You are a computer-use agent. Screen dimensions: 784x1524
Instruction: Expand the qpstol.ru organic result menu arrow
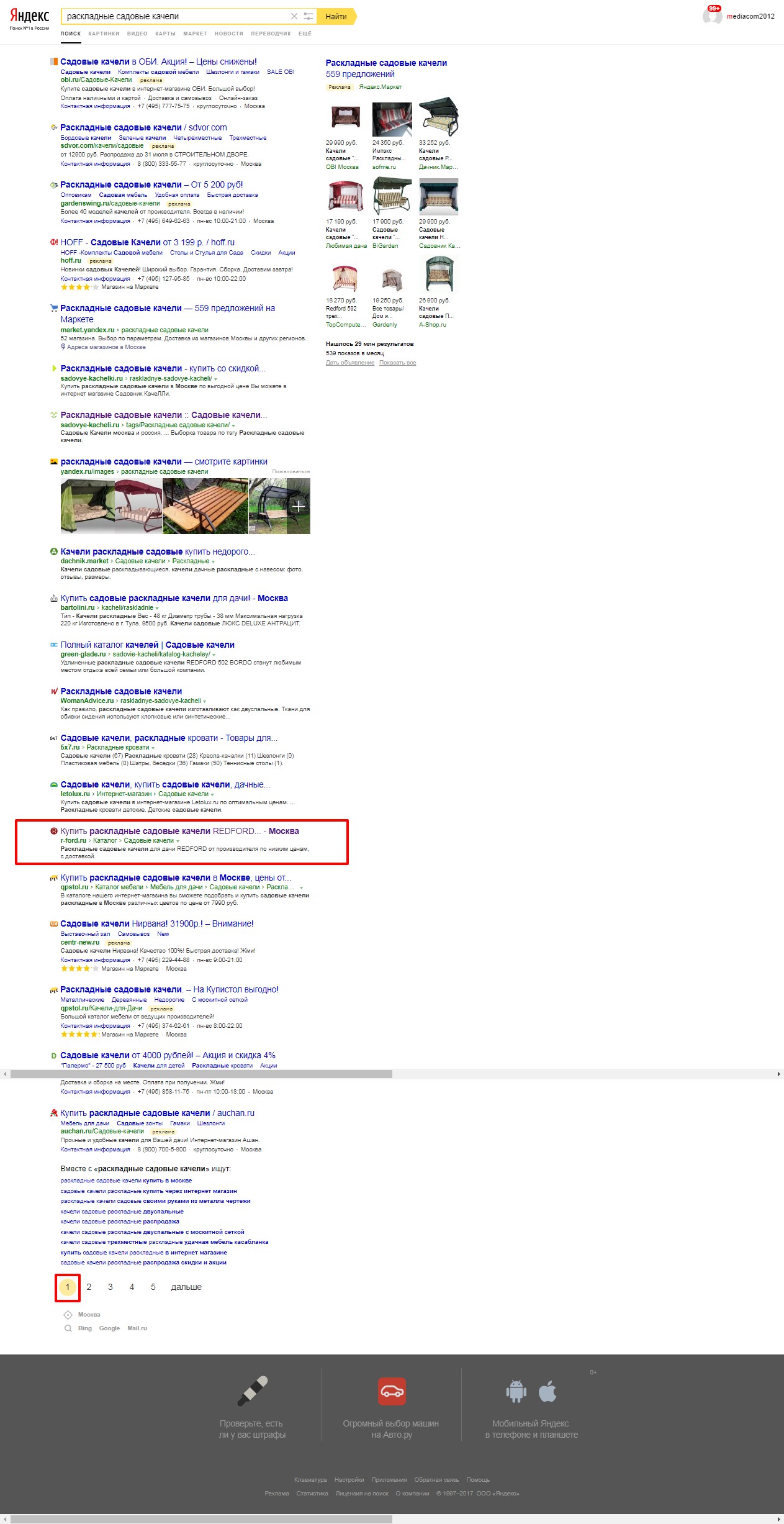tap(301, 887)
